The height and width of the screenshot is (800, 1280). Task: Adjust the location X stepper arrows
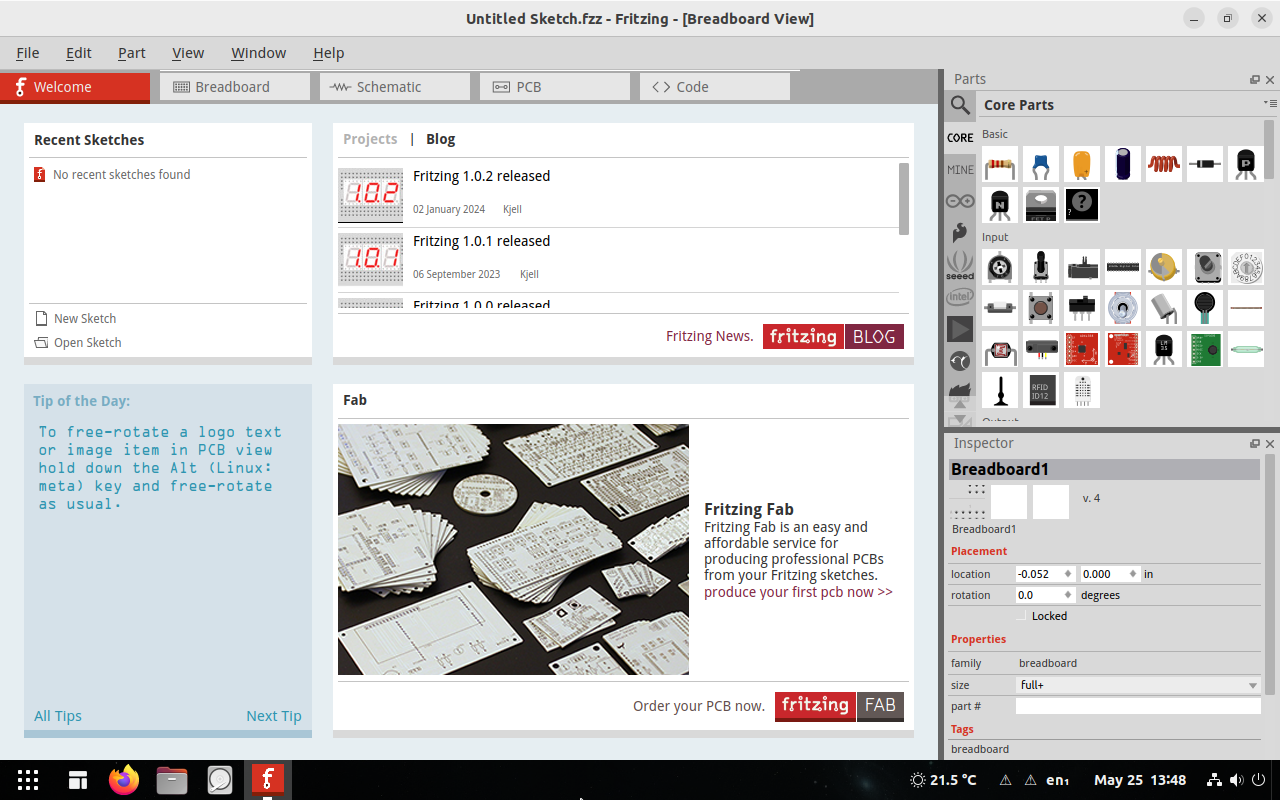pos(1068,574)
